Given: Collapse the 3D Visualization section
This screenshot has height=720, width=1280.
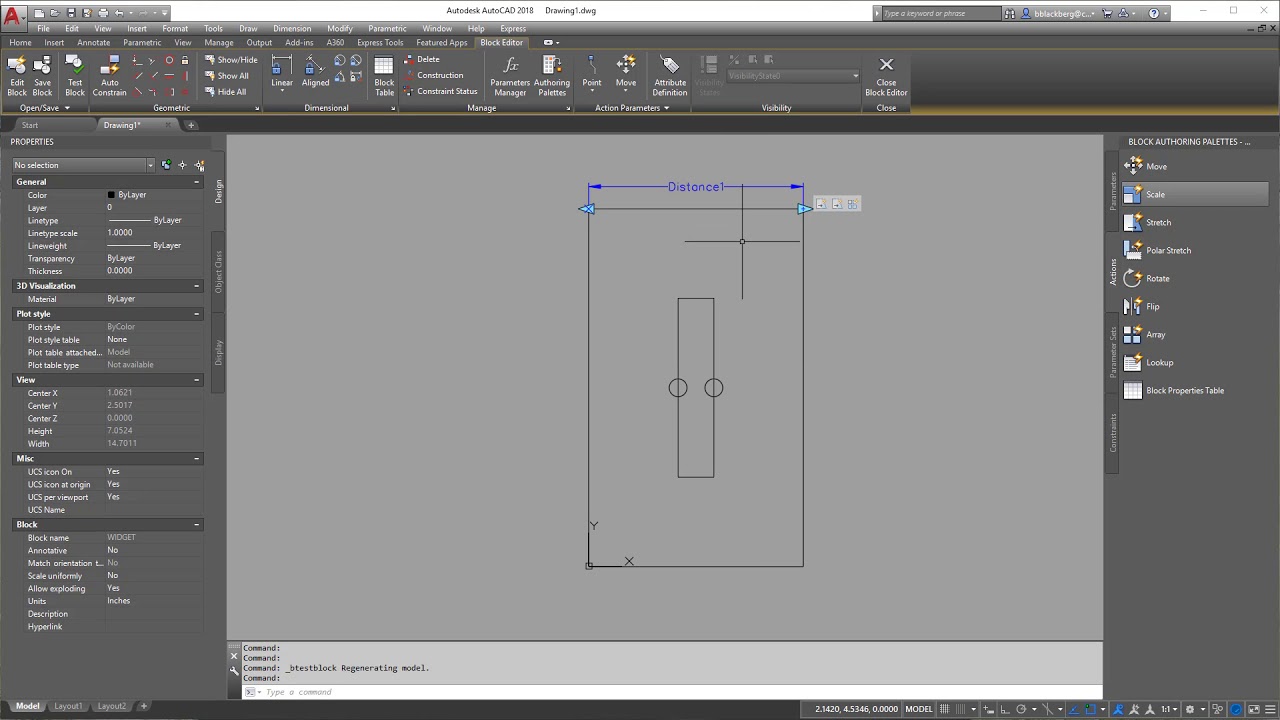Looking at the screenshot, I should click(197, 286).
